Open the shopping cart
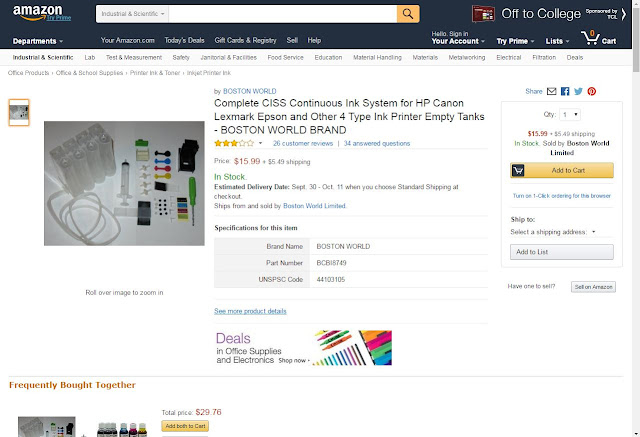This screenshot has height=437, width=640. point(602,38)
